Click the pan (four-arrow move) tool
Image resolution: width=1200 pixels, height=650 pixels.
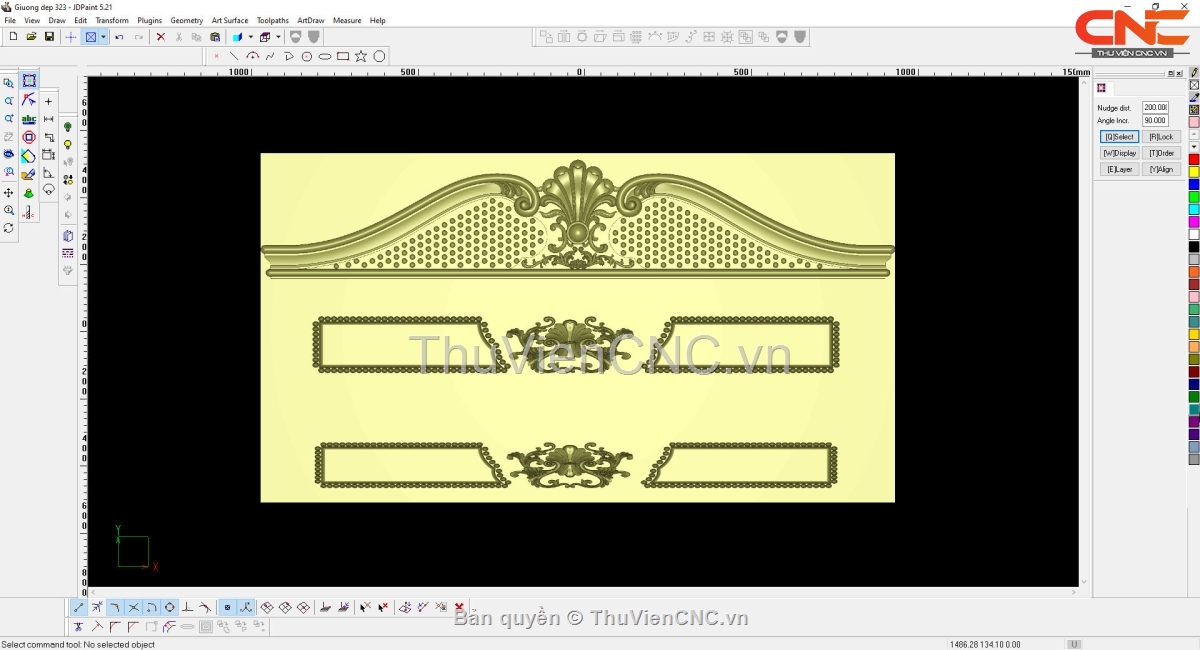point(9,192)
